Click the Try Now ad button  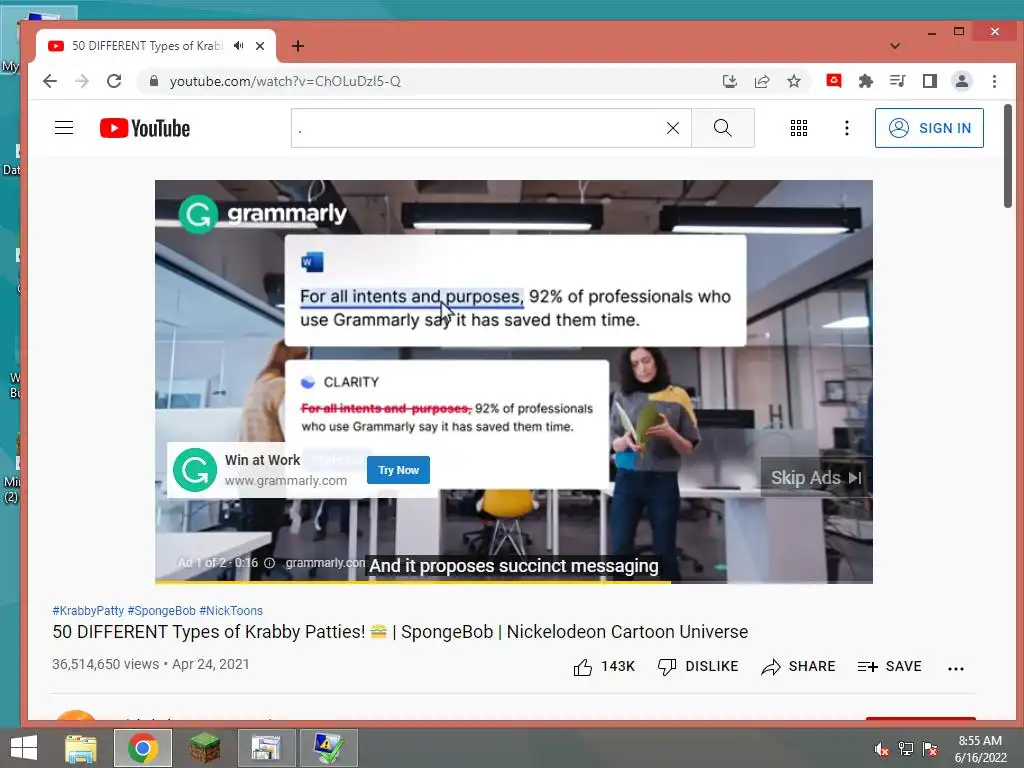click(x=398, y=470)
